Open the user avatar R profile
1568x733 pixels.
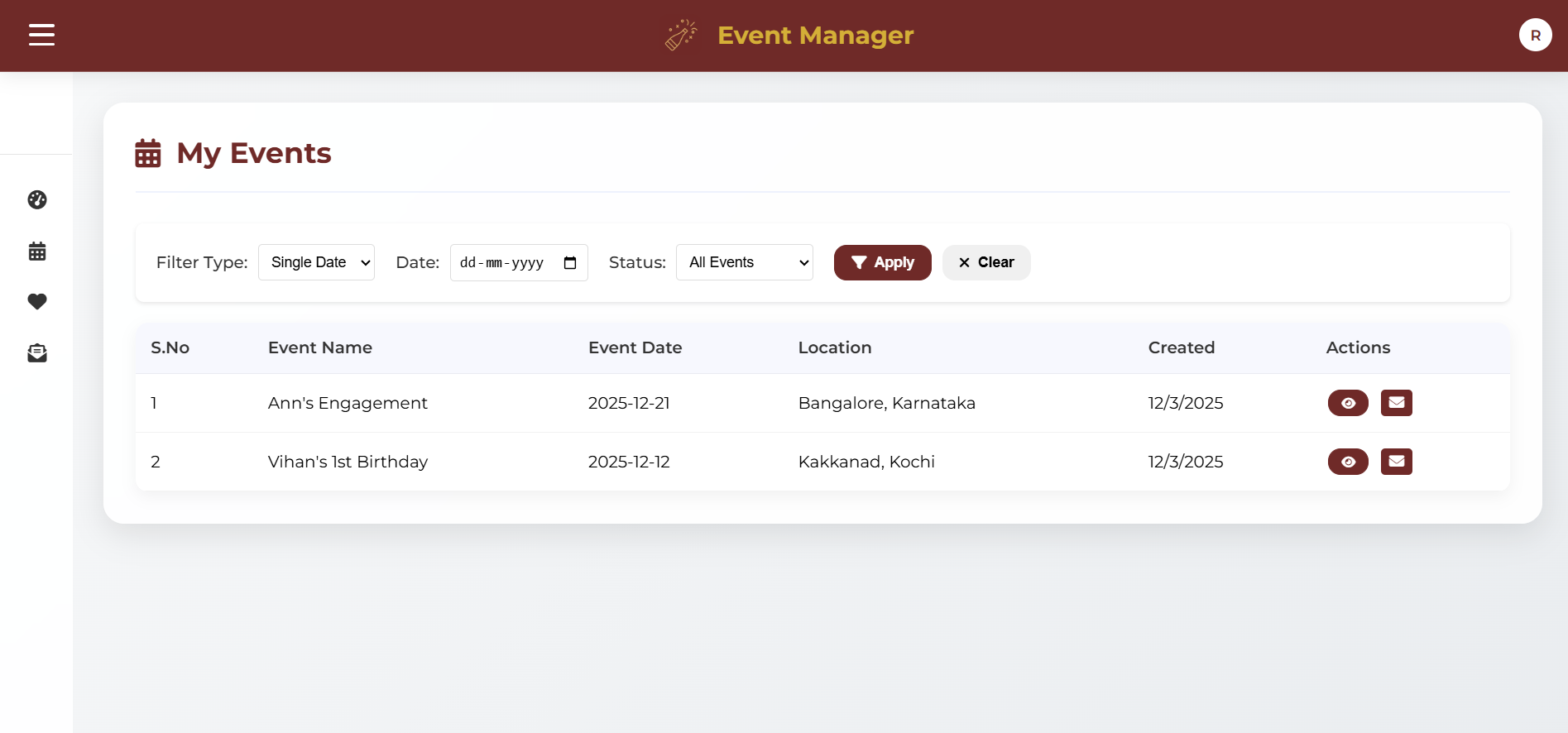(x=1535, y=35)
